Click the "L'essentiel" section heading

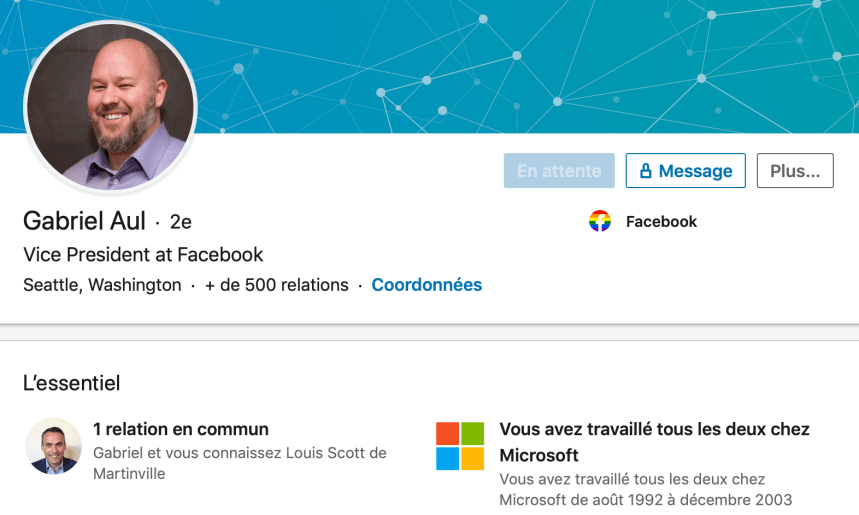(71, 383)
